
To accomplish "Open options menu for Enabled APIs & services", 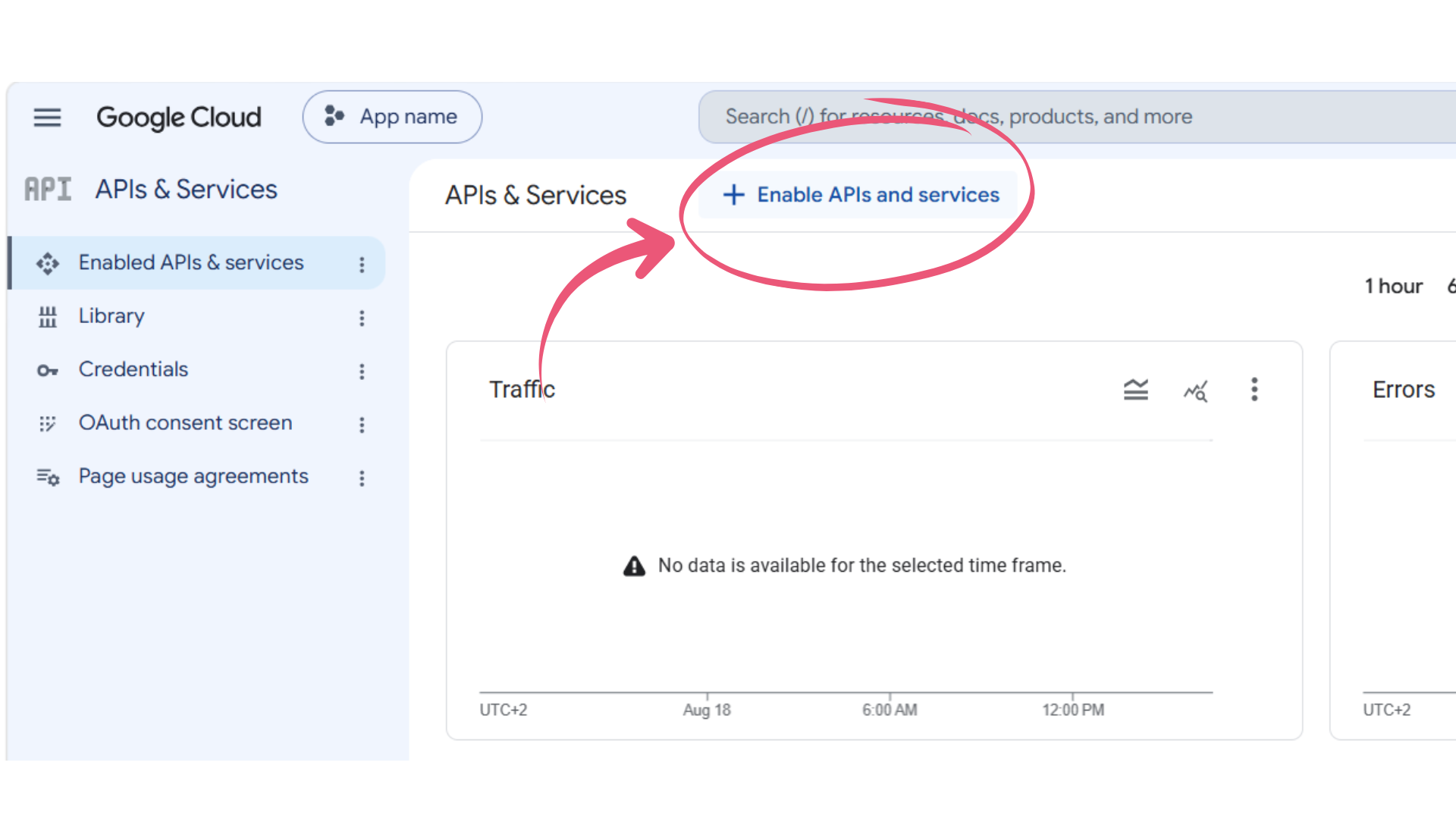I will [362, 264].
